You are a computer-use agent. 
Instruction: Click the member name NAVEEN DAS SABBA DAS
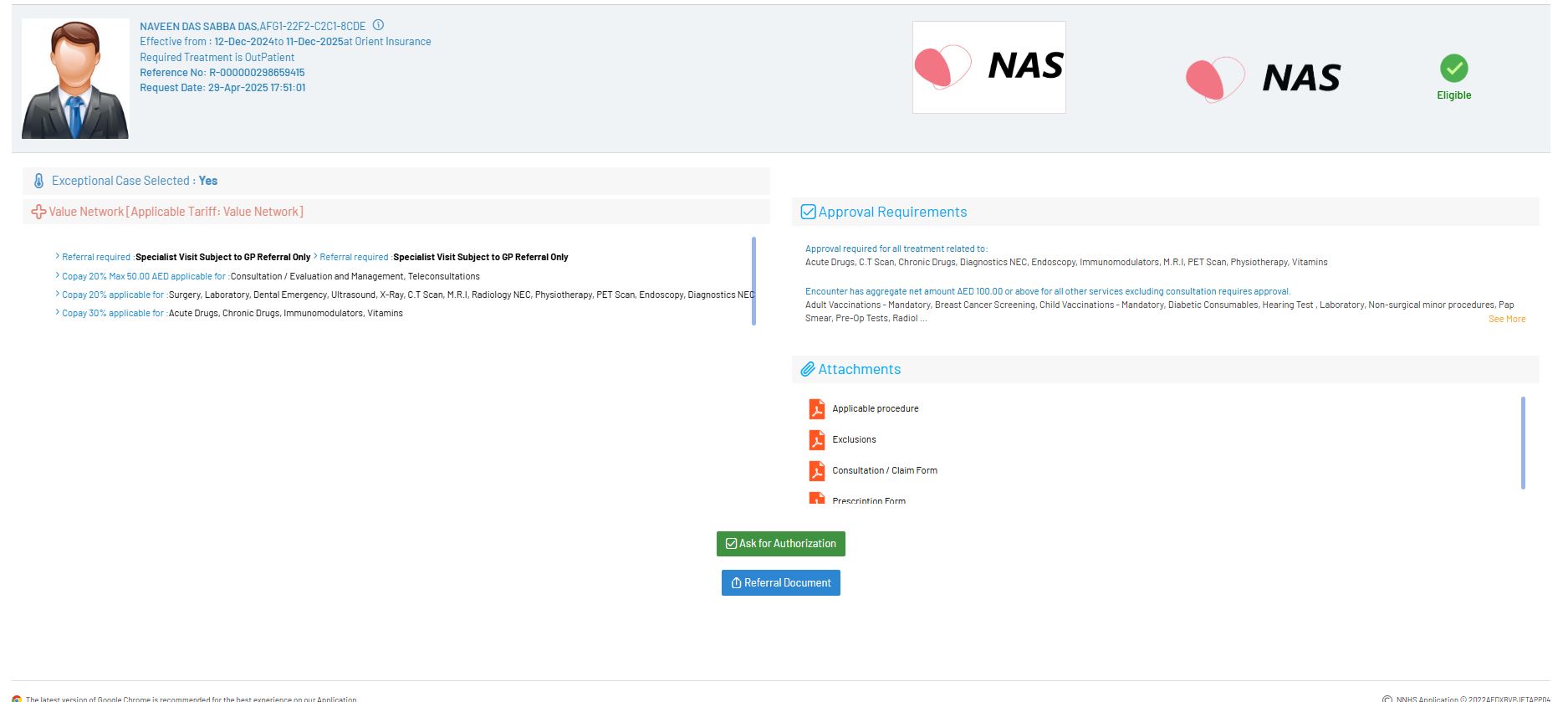point(198,27)
